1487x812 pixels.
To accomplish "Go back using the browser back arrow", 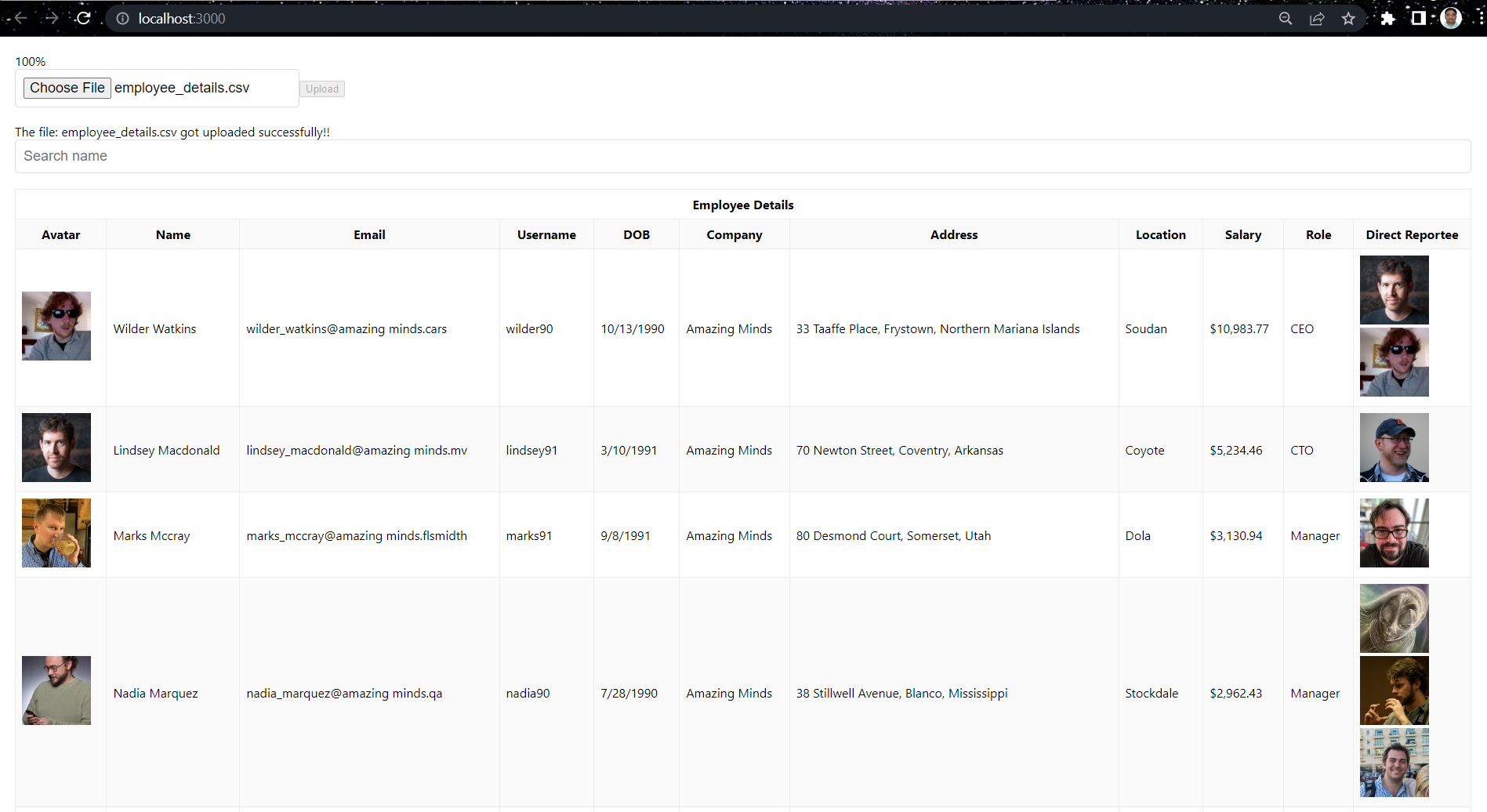I will point(20,18).
